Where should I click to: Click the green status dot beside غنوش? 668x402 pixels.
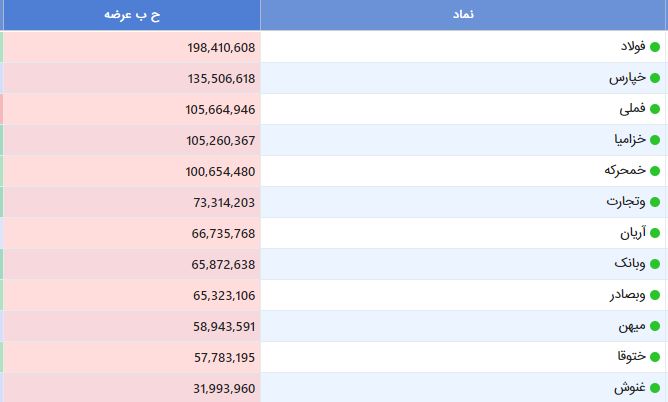click(655, 388)
